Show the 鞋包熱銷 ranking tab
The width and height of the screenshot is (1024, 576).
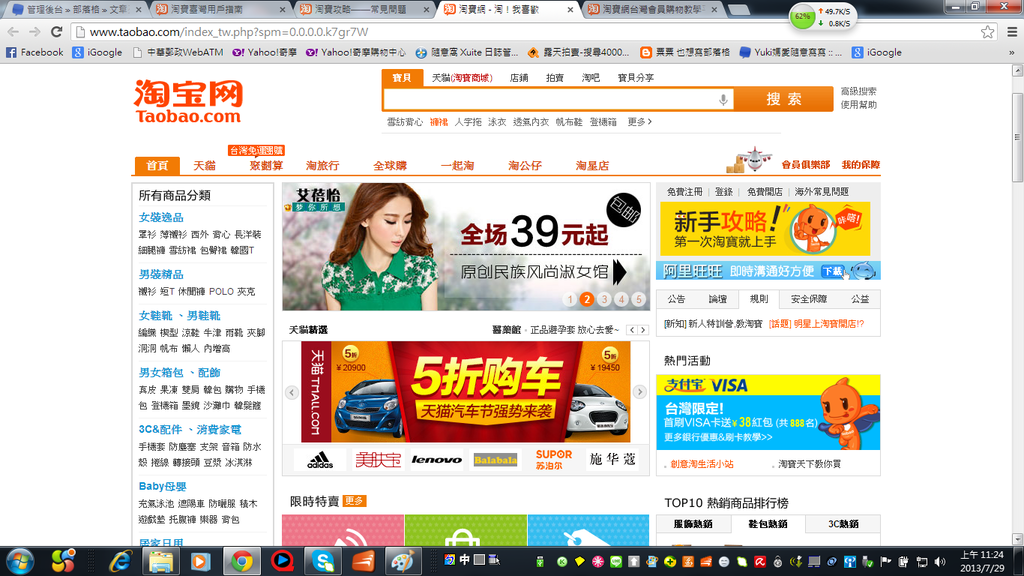point(767,524)
